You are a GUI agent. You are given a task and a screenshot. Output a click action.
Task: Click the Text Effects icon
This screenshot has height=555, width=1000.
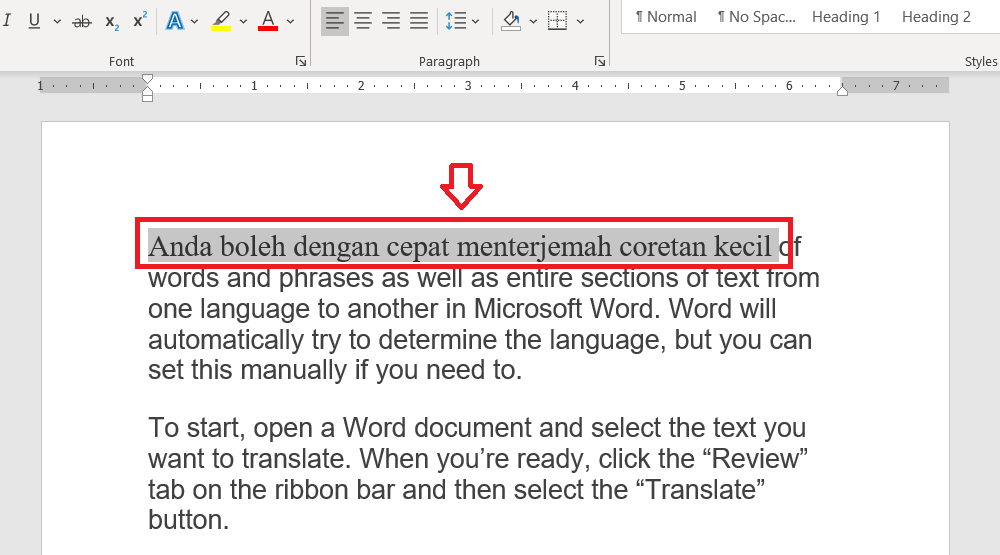(175, 20)
